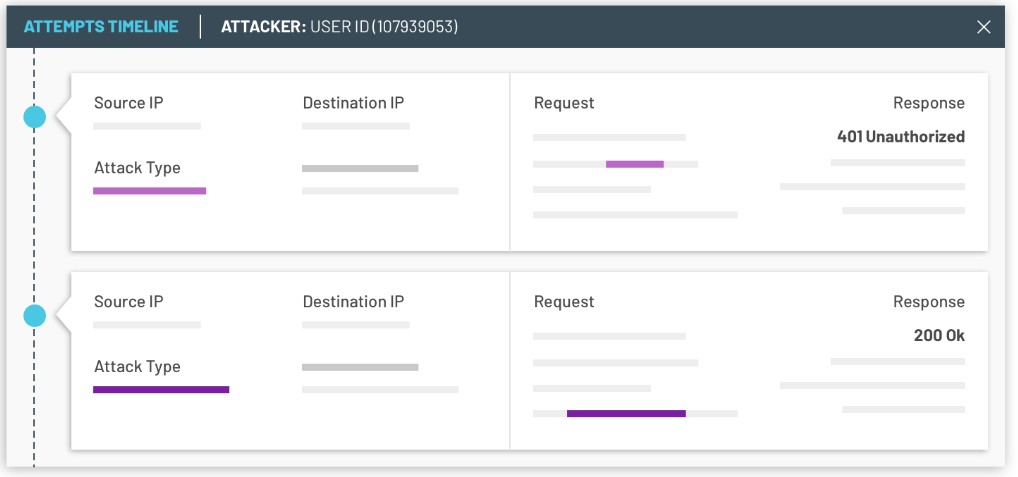Click the light purple Attack Type bar

coord(149,190)
